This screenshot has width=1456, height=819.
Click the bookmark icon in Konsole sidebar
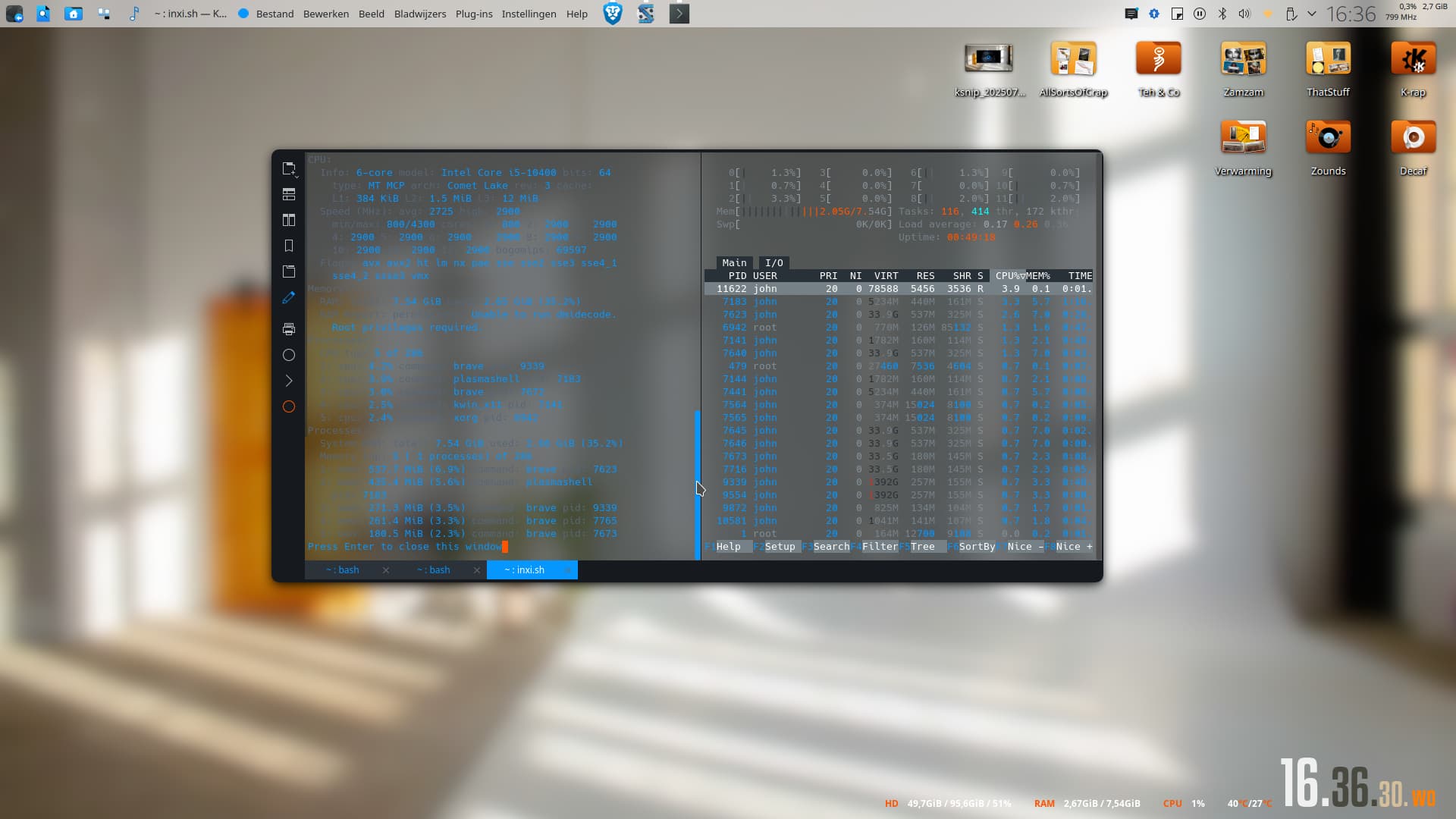click(288, 246)
